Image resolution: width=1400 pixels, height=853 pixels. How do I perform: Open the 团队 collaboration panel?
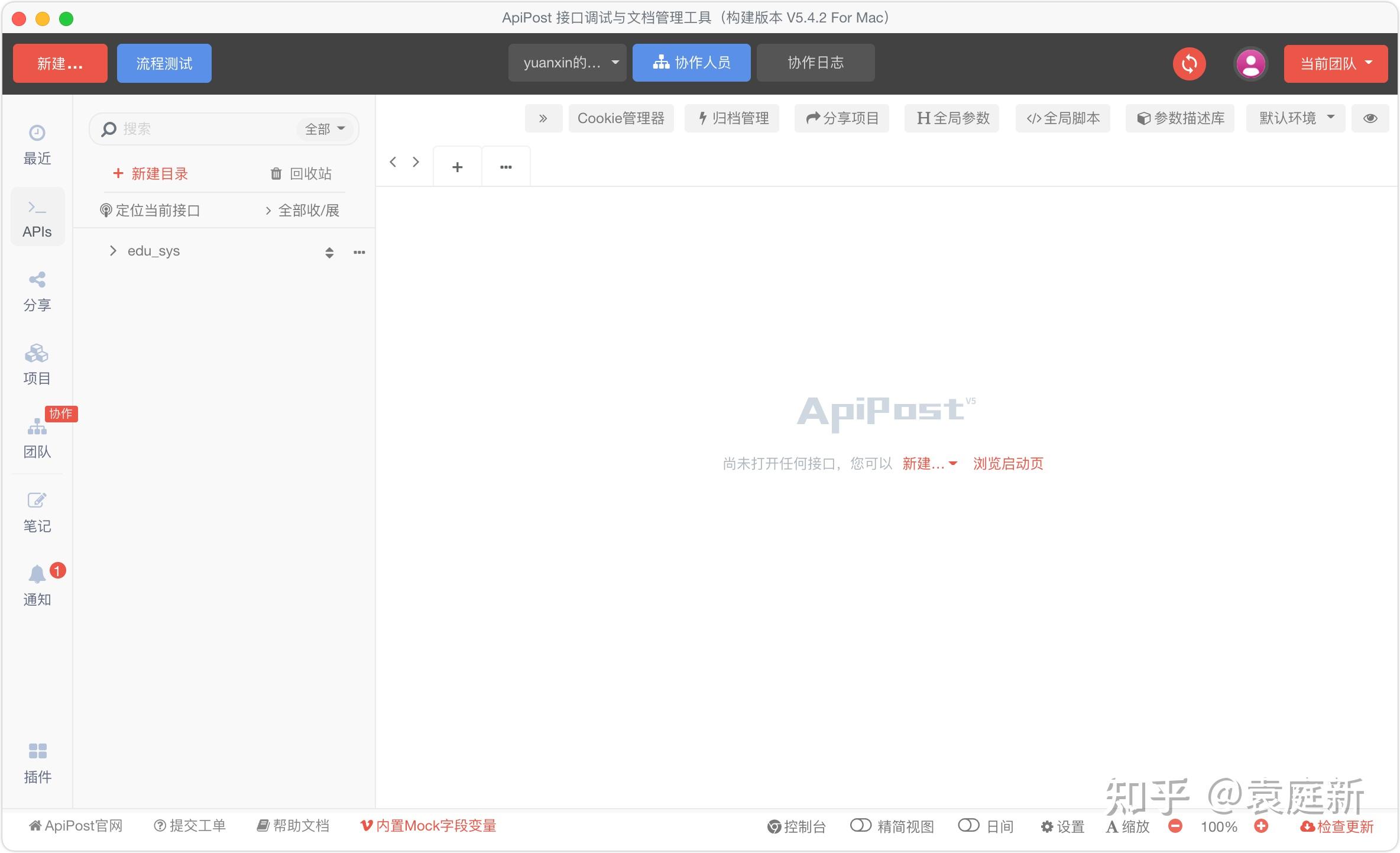pyautogui.click(x=37, y=438)
